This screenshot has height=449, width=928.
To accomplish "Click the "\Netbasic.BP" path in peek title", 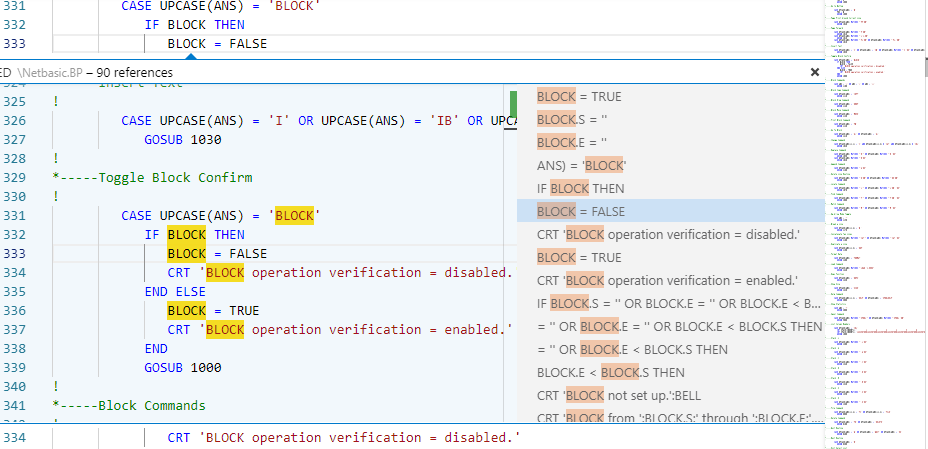I will (x=49, y=73).
